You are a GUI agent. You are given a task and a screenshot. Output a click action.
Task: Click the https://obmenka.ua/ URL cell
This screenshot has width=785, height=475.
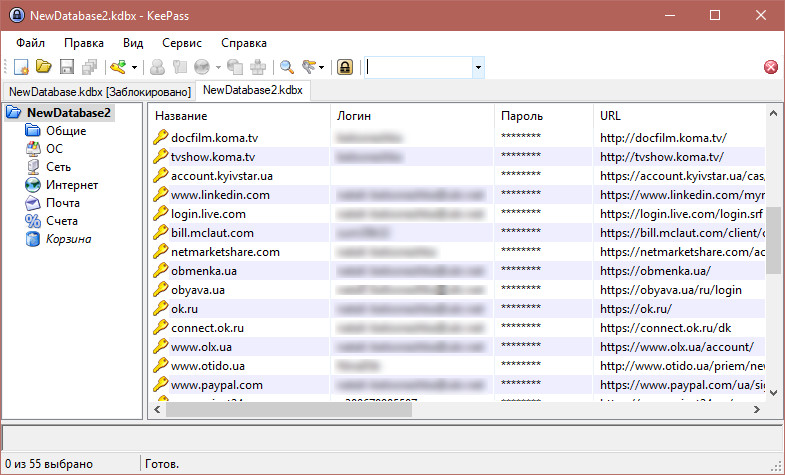(655, 271)
